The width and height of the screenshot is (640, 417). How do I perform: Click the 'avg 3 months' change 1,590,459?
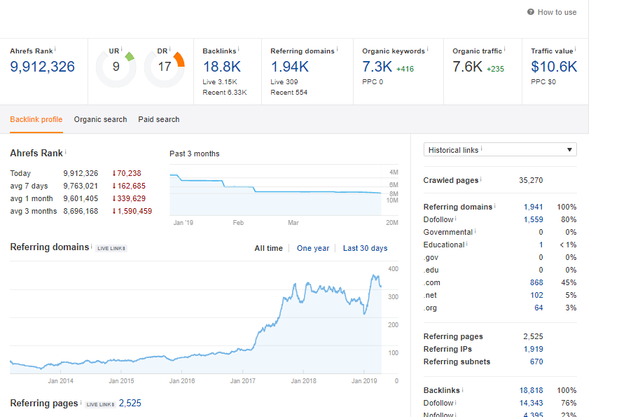pos(132,211)
